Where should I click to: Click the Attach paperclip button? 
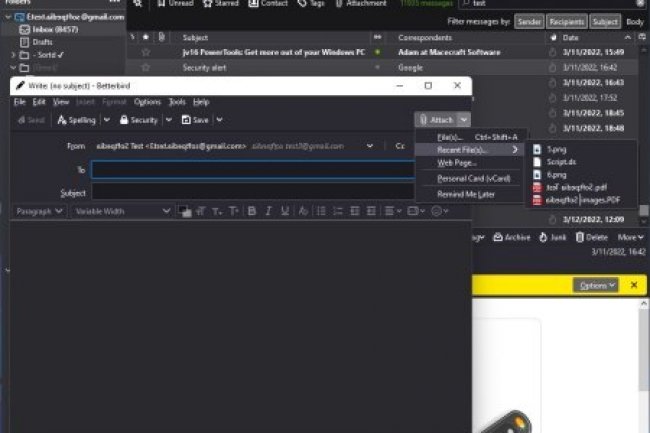[x=437, y=120]
